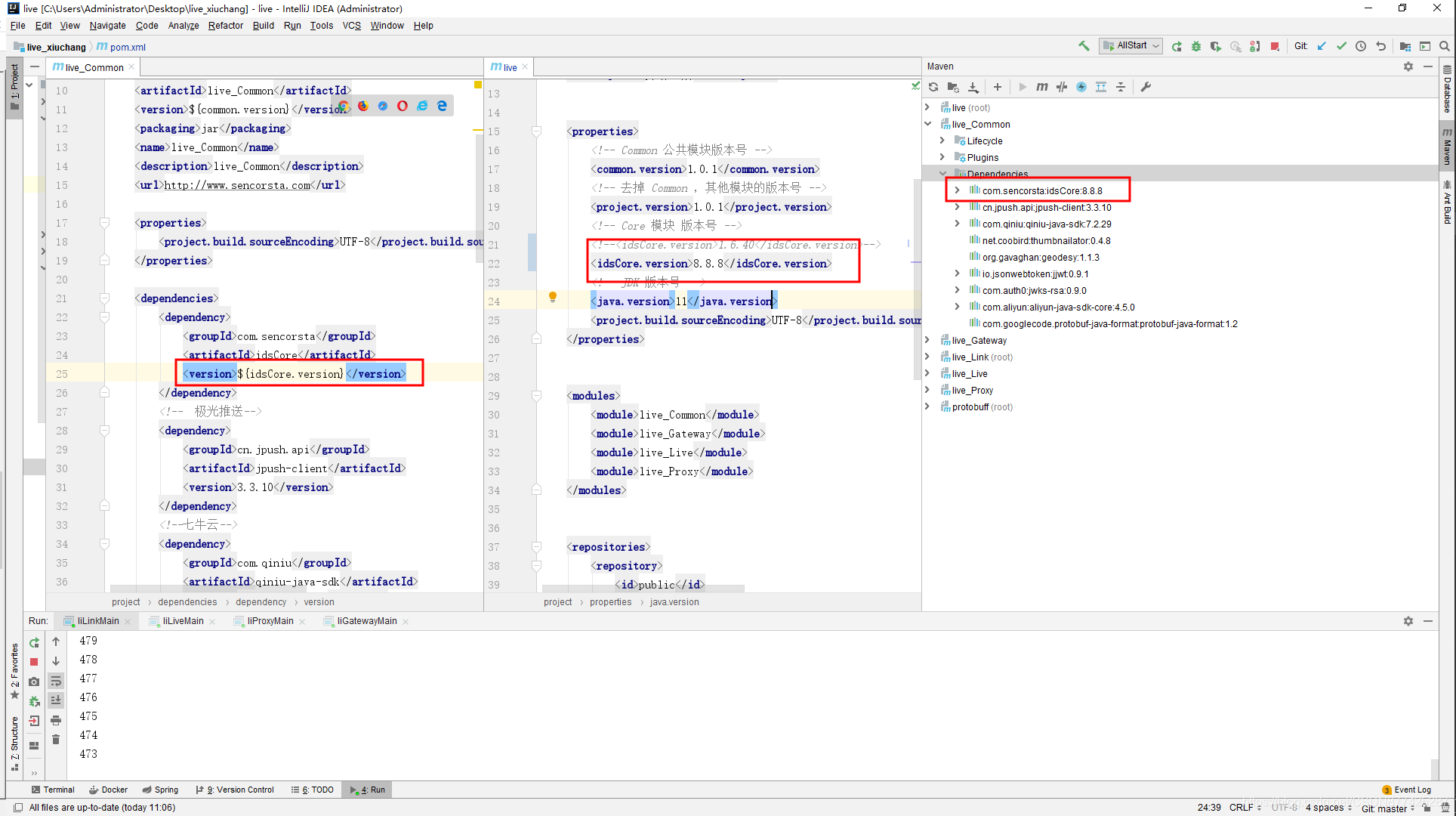Open the Refactor menu

point(225,25)
